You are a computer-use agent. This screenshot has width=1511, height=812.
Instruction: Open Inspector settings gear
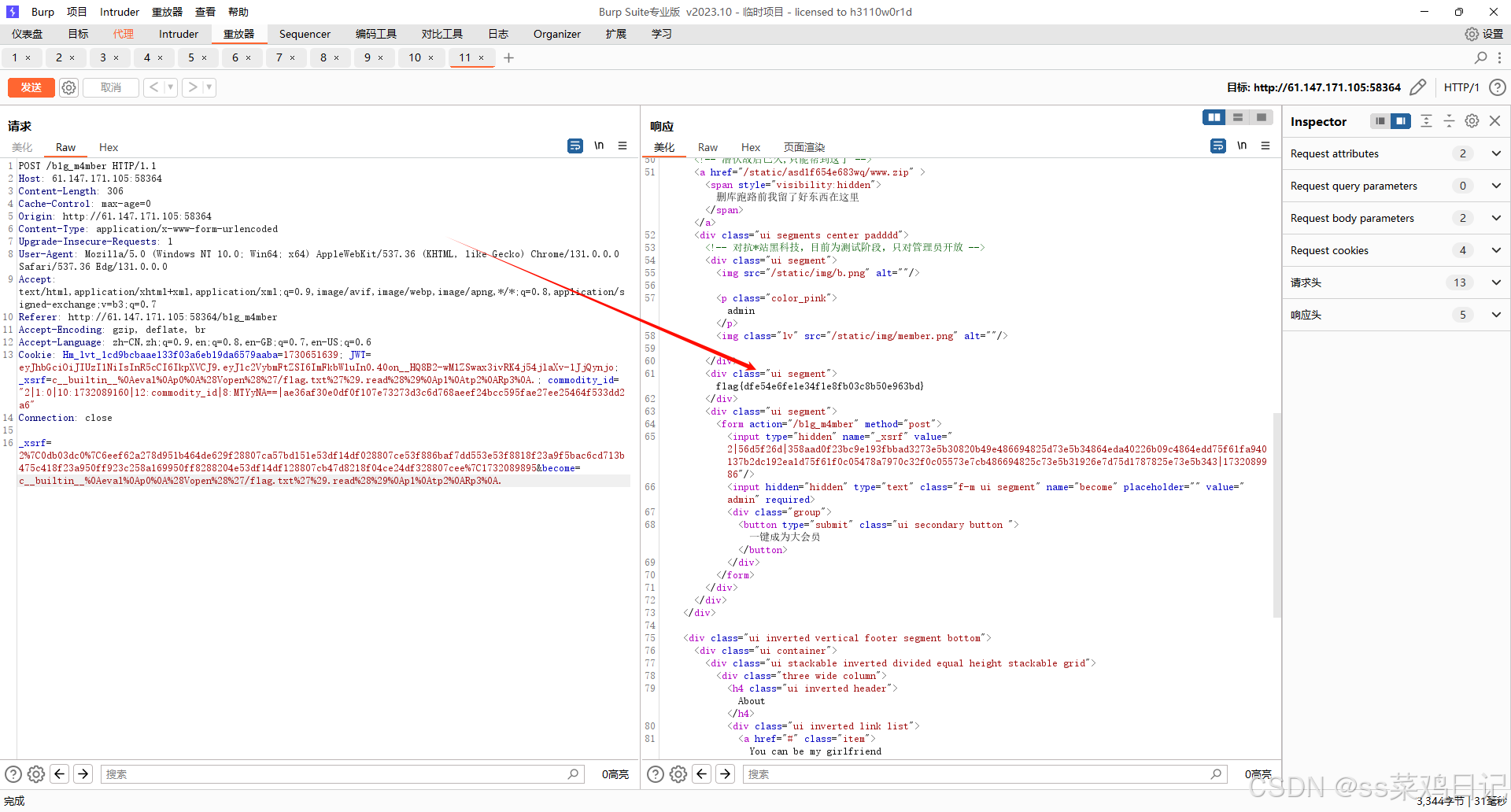tap(1472, 121)
